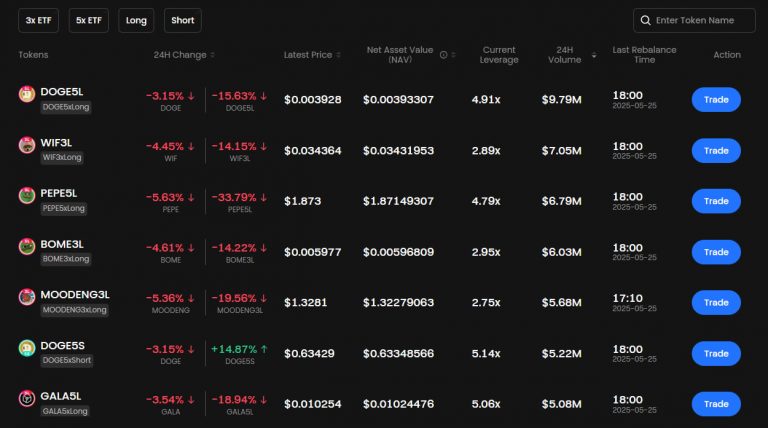Click the $0.03431953 NAV value
768x428 pixels.
tap(398, 150)
